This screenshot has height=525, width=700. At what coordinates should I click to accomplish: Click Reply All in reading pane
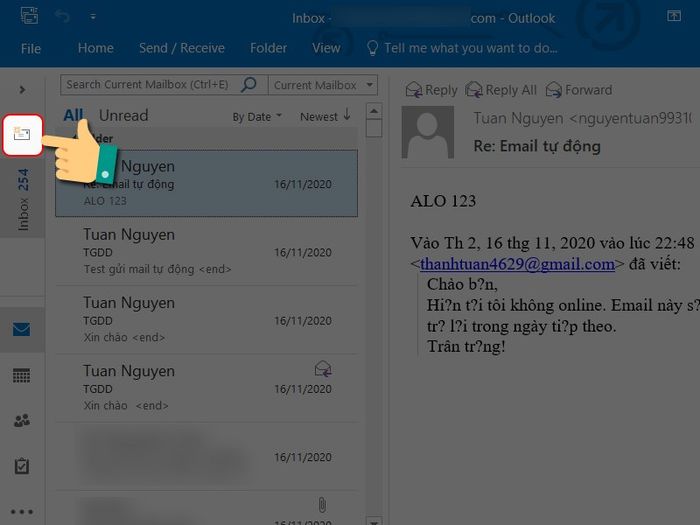(x=501, y=90)
